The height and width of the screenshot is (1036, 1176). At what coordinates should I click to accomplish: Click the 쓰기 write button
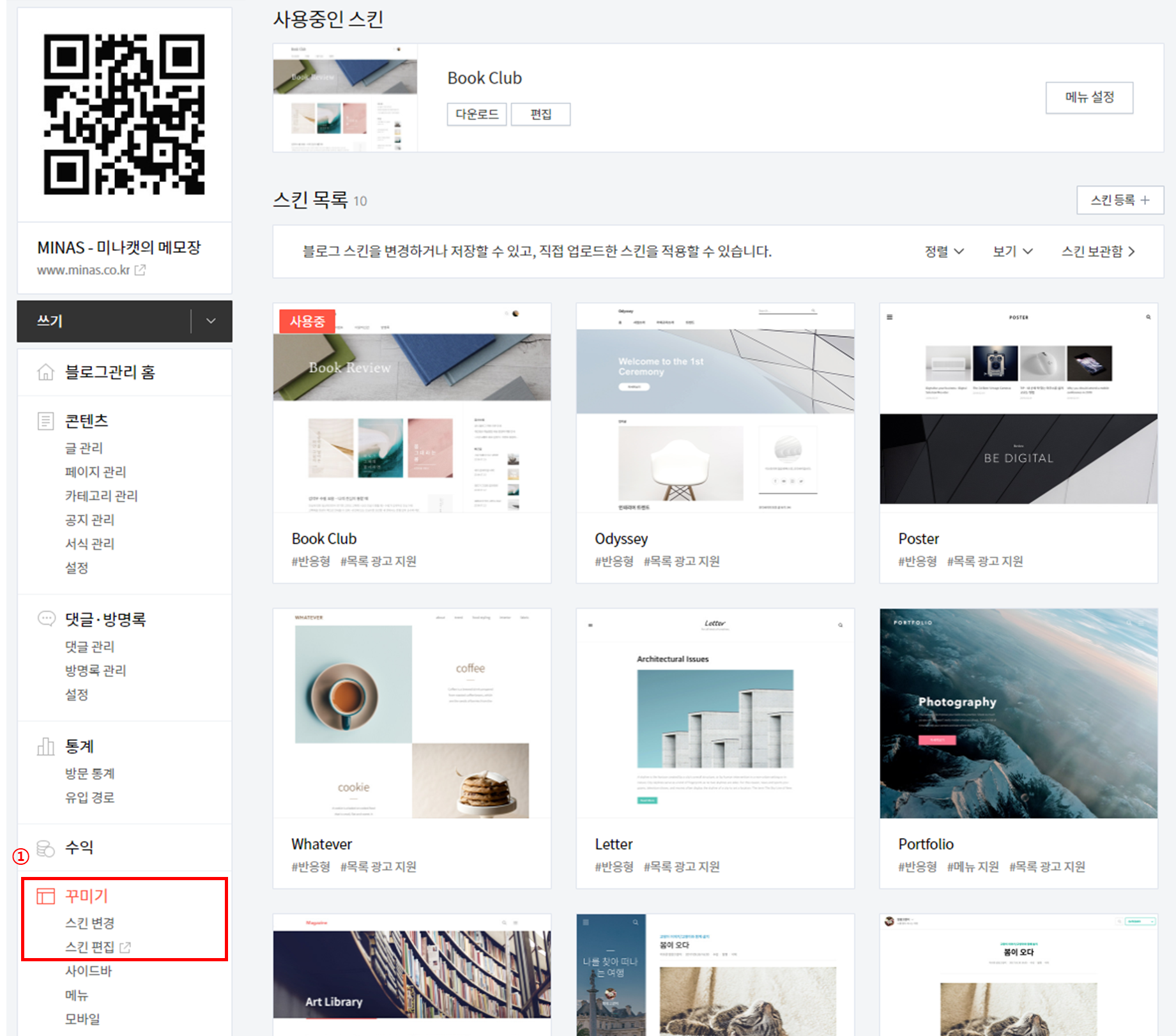pyautogui.click(x=104, y=321)
